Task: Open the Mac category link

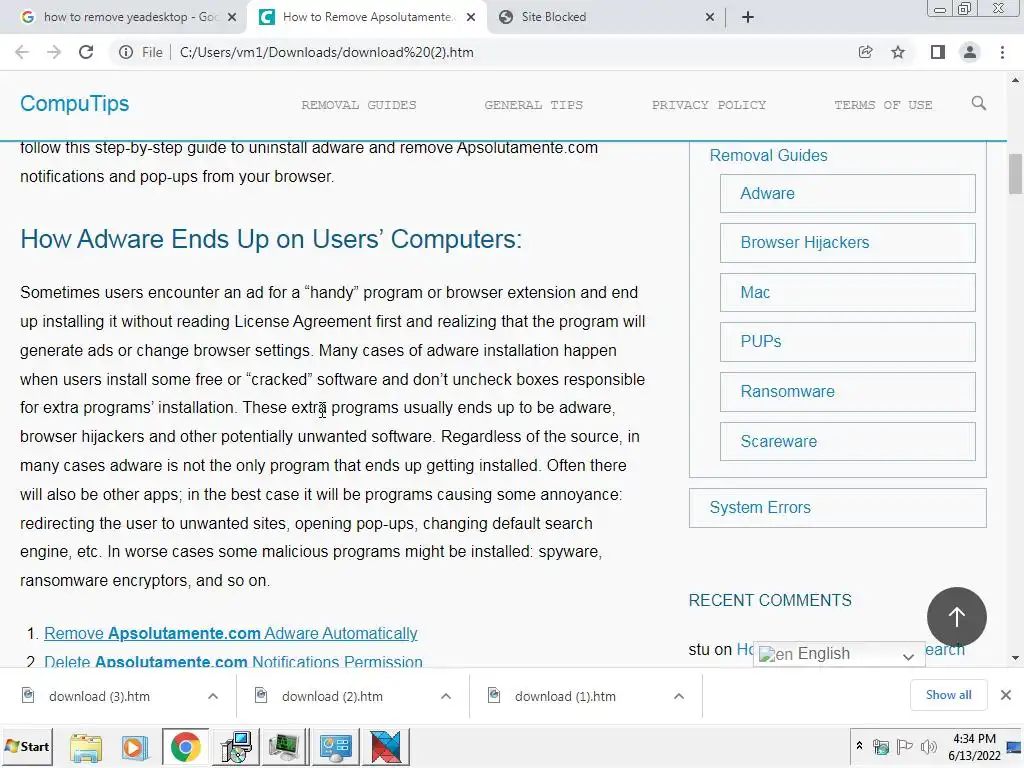Action: pyautogui.click(x=848, y=292)
